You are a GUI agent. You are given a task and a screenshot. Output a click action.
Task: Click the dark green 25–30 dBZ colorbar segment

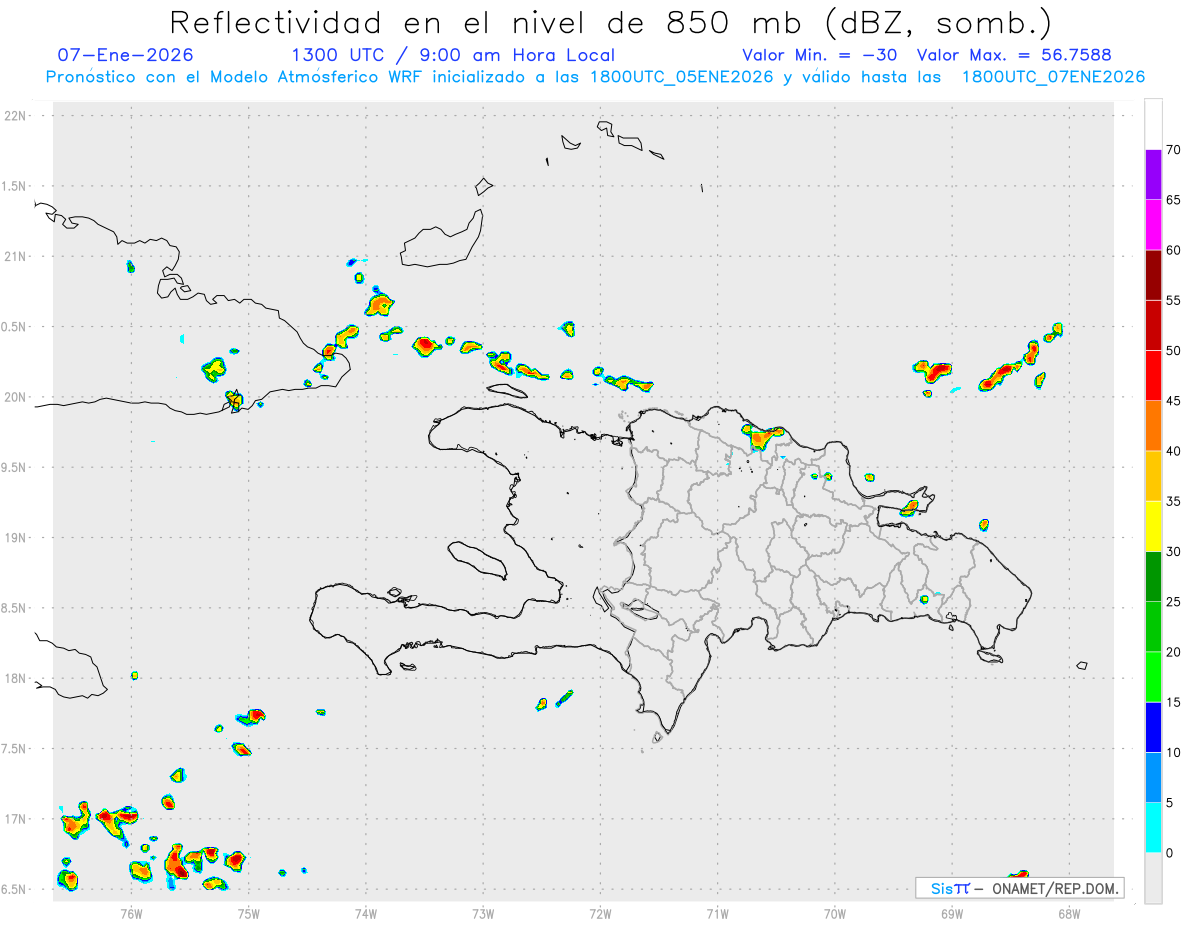pyautogui.click(x=1153, y=577)
